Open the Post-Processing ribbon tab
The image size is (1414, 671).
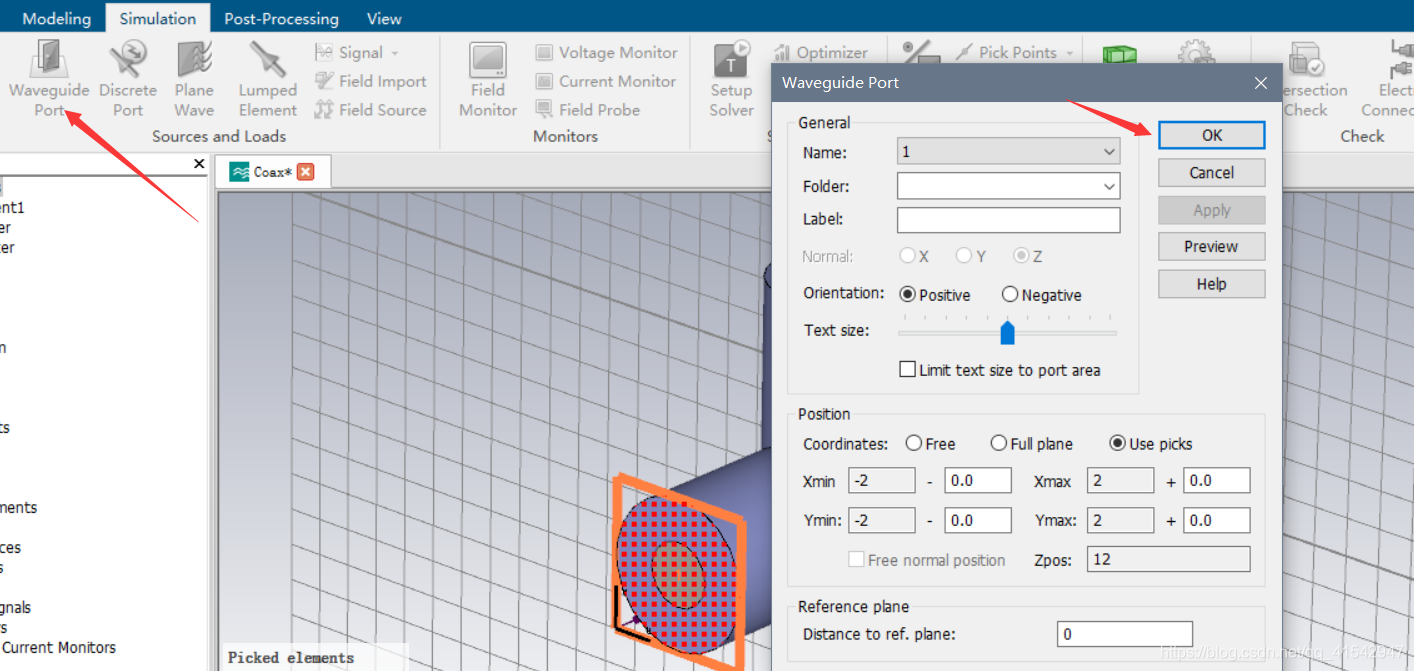click(281, 18)
